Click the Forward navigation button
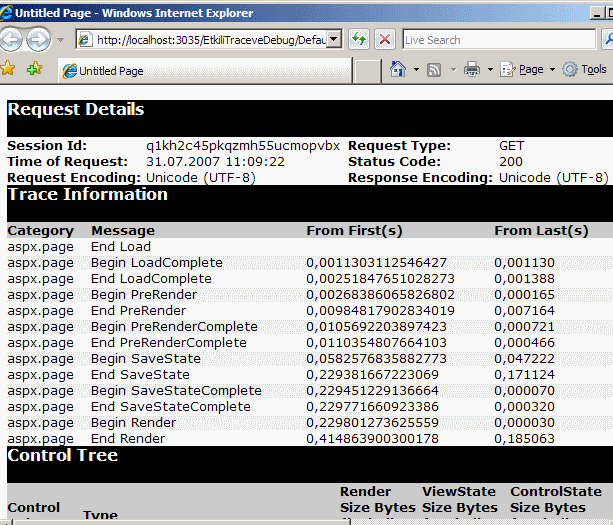 click(38, 40)
